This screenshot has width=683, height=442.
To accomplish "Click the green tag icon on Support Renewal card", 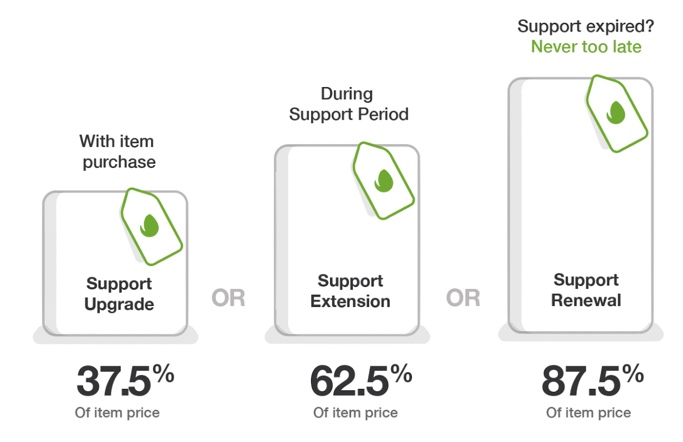I will [x=616, y=114].
